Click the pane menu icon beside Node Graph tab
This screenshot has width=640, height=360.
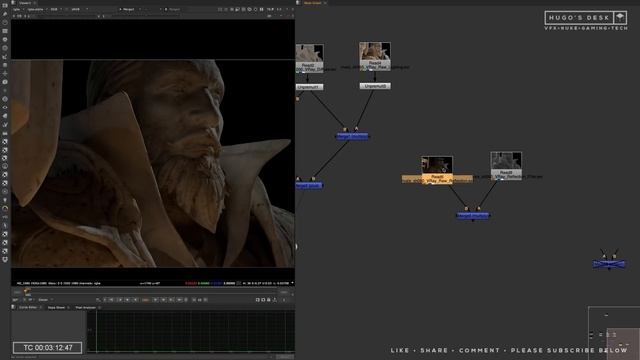[298, 3]
